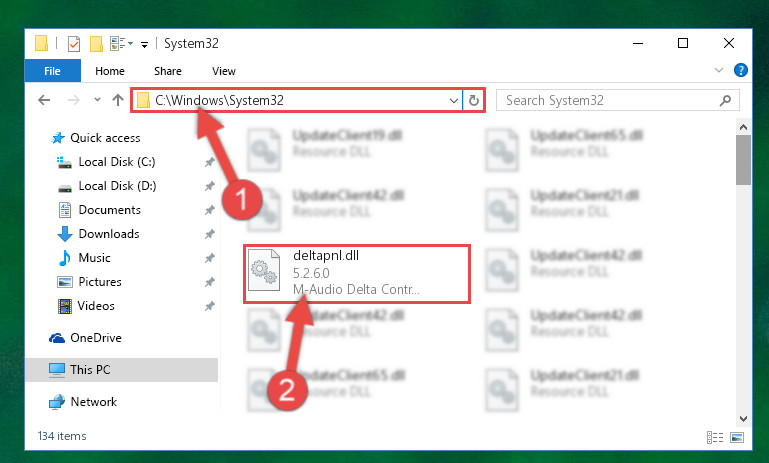The height and width of the screenshot is (463, 769).
Task: Click the Quick access star icon
Action: coord(58,138)
